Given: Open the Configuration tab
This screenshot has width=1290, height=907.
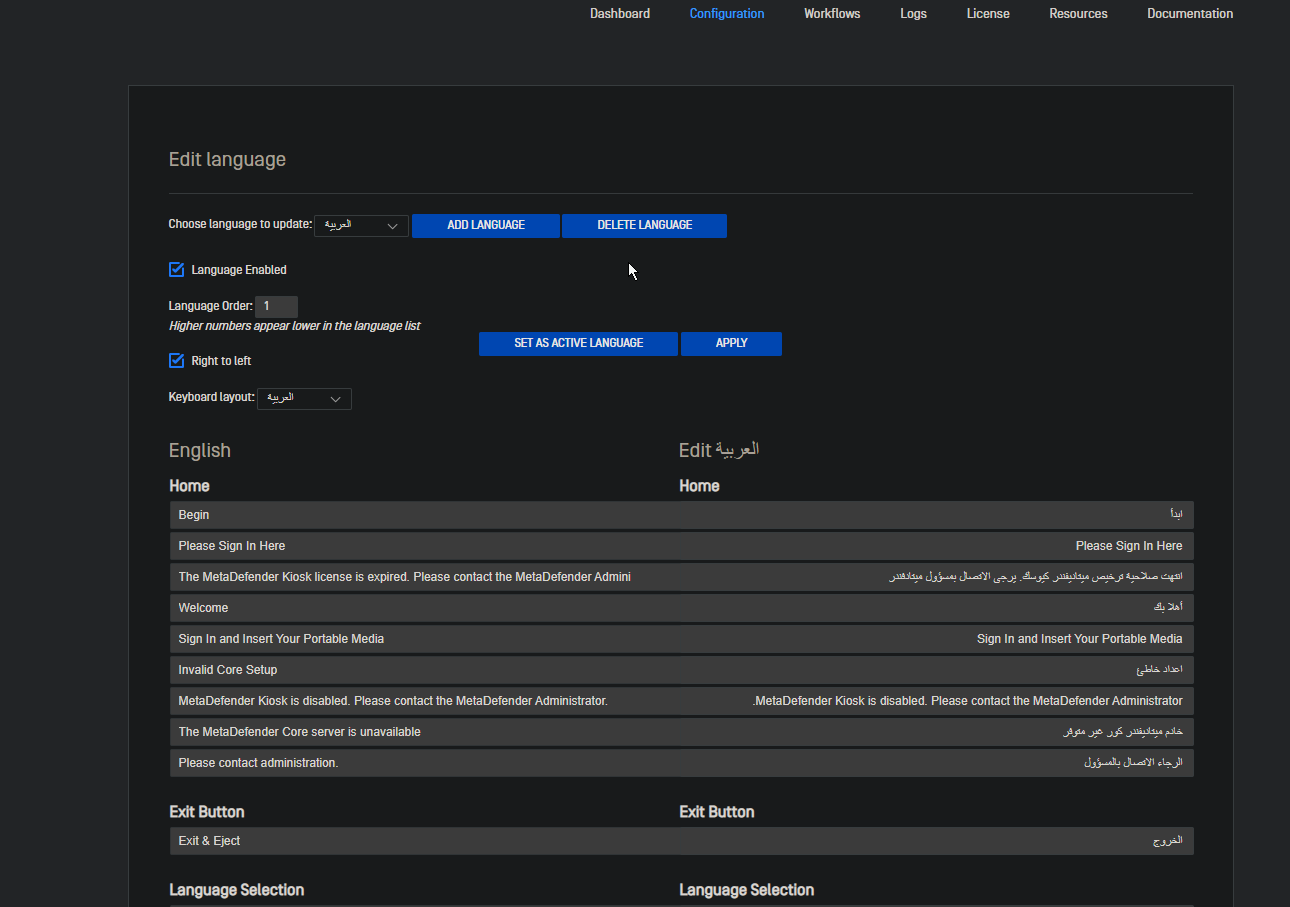Looking at the screenshot, I should (727, 14).
